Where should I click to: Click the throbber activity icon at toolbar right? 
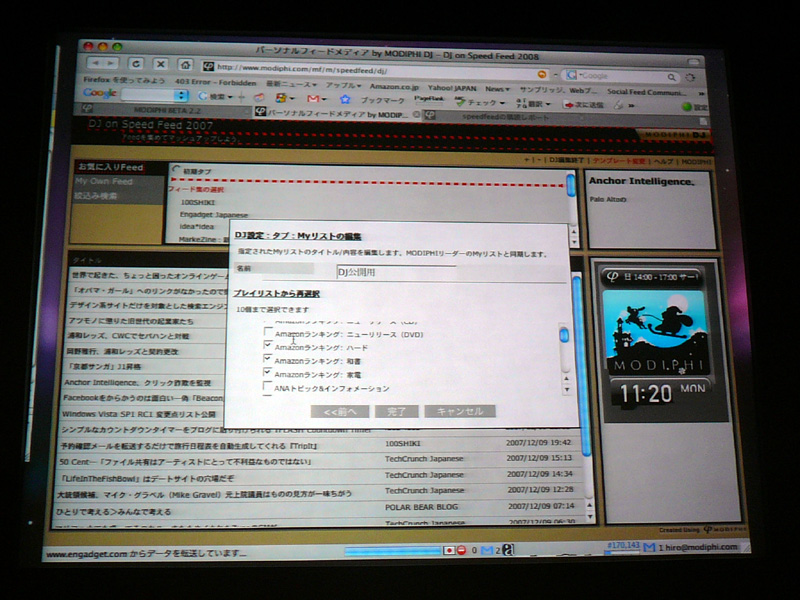690,78
